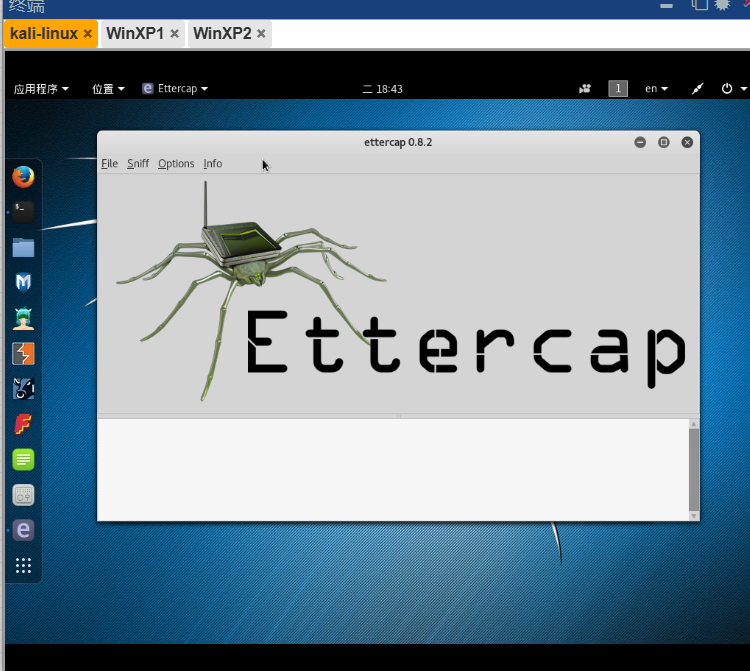
Task: Open the Options menu
Action: pos(176,164)
